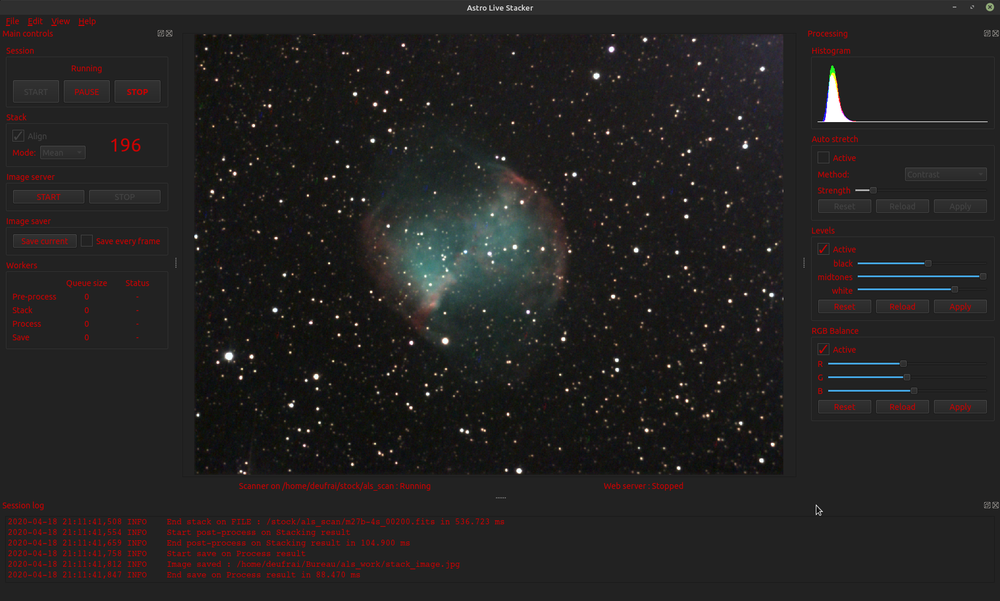Click the 'Start post-process on Stacking result' log line
Image resolution: width=1000 pixels, height=601 pixels.
[x=179, y=532]
